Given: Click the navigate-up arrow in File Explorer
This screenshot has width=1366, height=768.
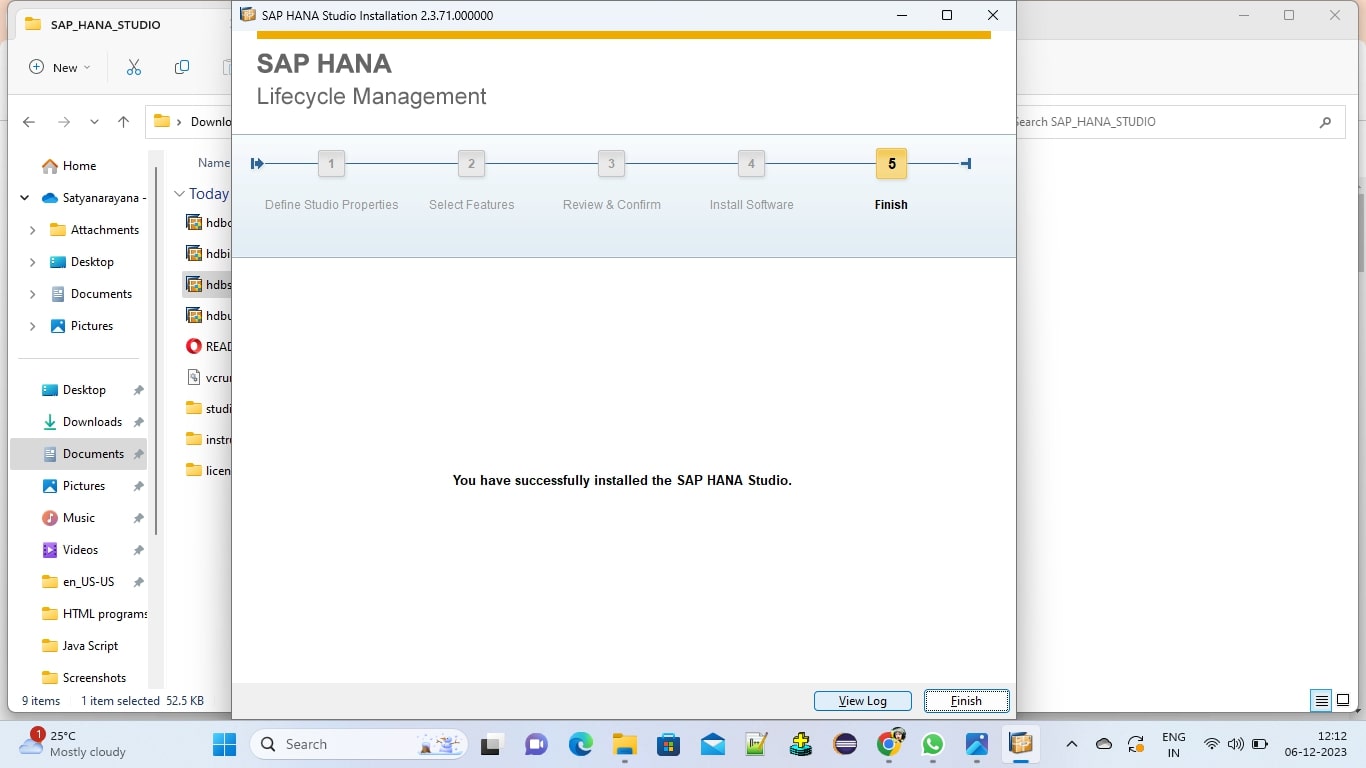Looking at the screenshot, I should (x=123, y=121).
